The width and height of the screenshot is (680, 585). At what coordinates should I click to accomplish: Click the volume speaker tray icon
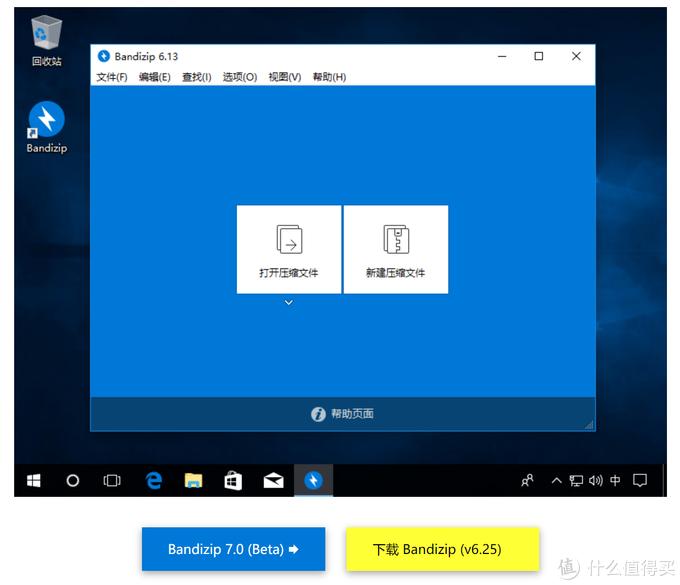click(x=596, y=480)
